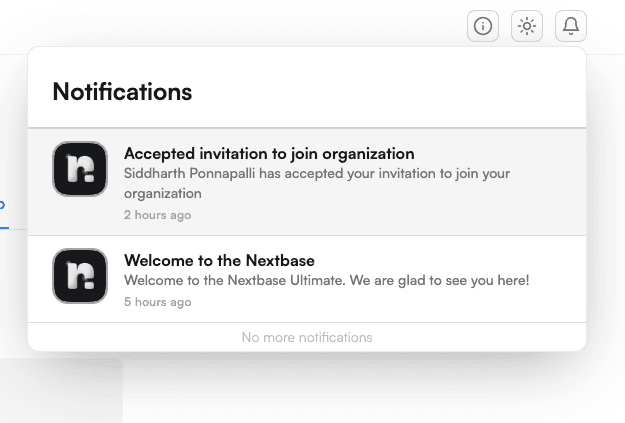
Task: Open the "Accepted invitation to join organization" title
Action: [269, 154]
